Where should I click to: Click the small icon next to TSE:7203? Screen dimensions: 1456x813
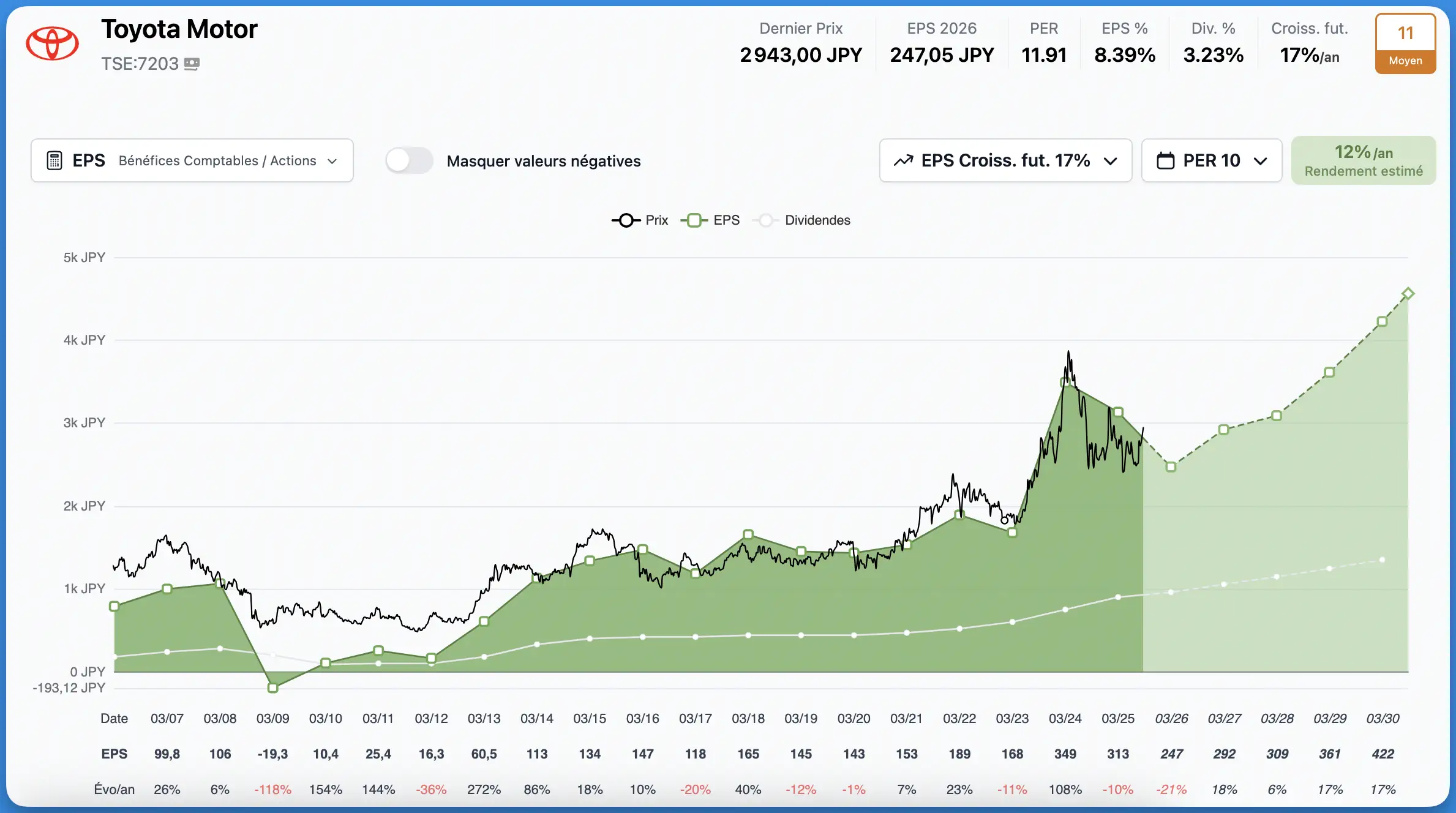(x=192, y=64)
